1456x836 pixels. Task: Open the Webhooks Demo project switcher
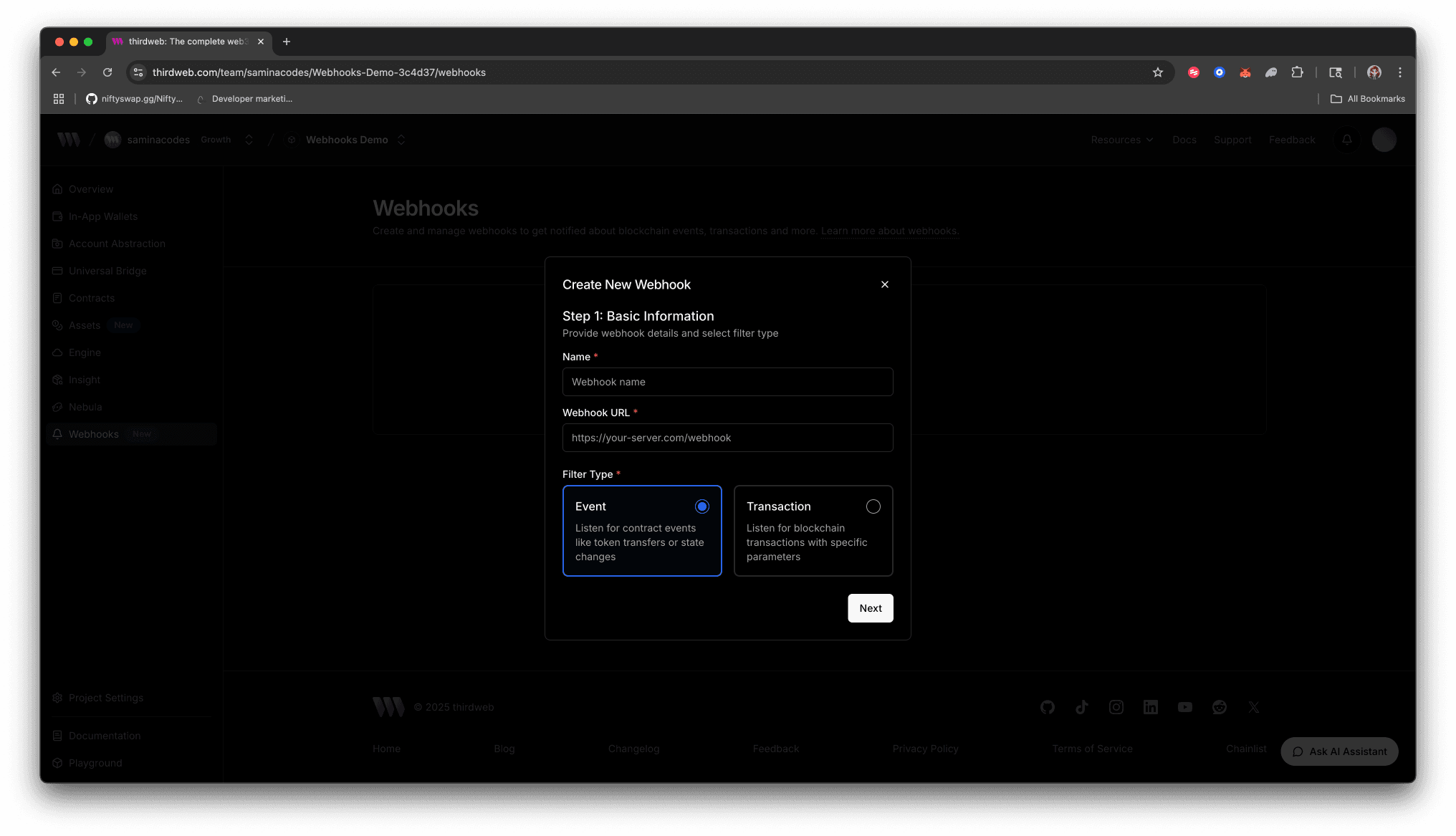tap(401, 140)
